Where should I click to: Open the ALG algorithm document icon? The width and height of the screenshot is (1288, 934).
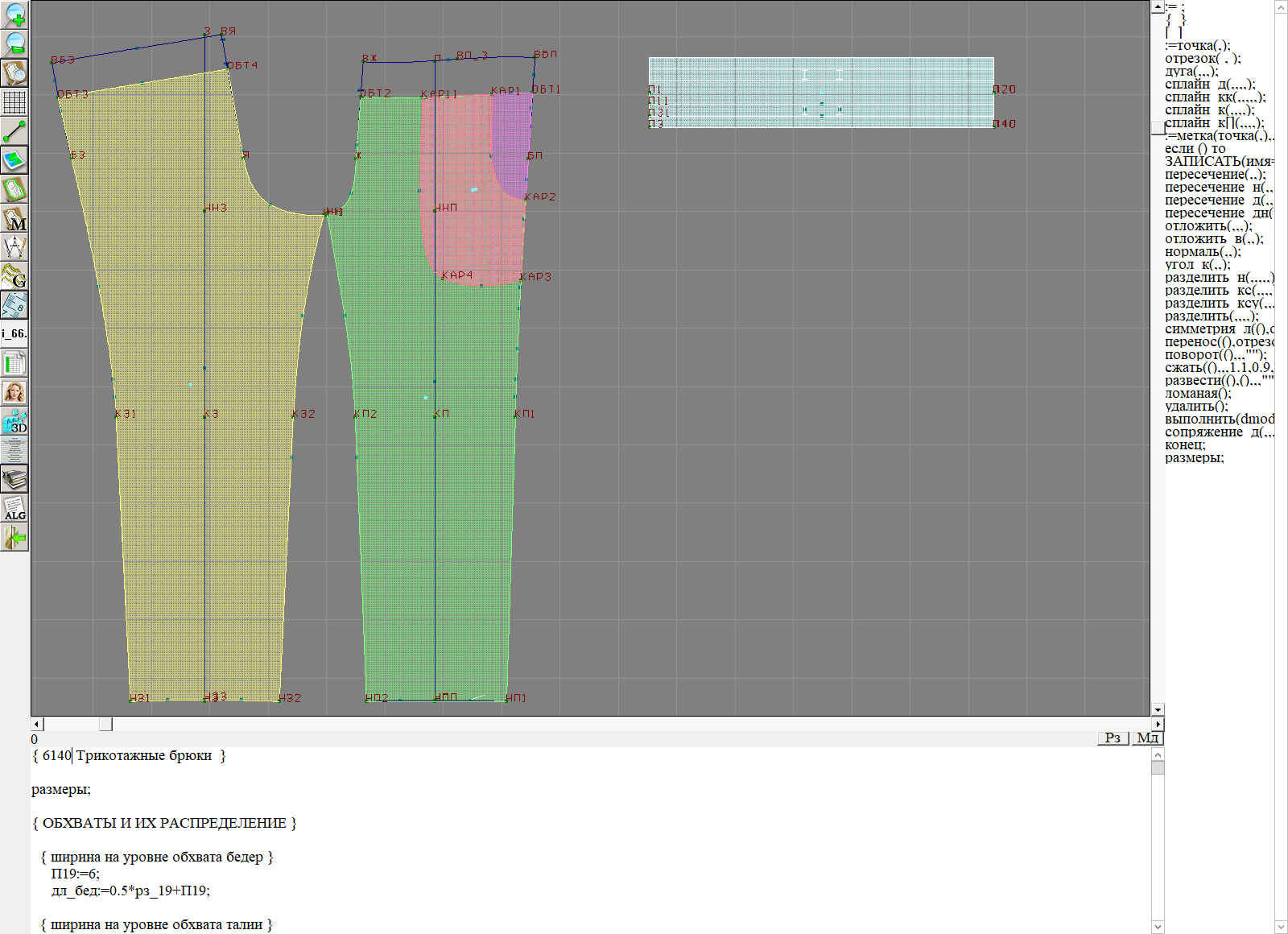click(14, 508)
